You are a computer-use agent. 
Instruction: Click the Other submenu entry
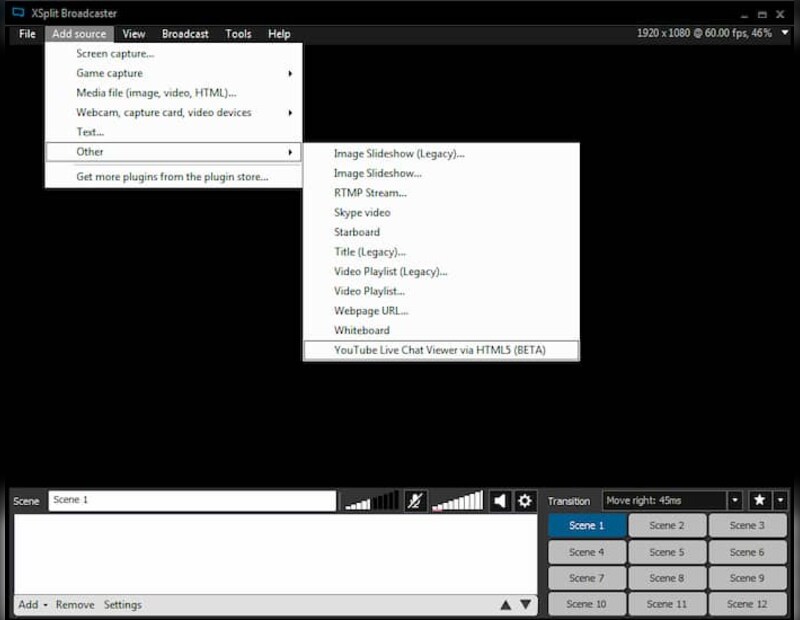(174, 152)
